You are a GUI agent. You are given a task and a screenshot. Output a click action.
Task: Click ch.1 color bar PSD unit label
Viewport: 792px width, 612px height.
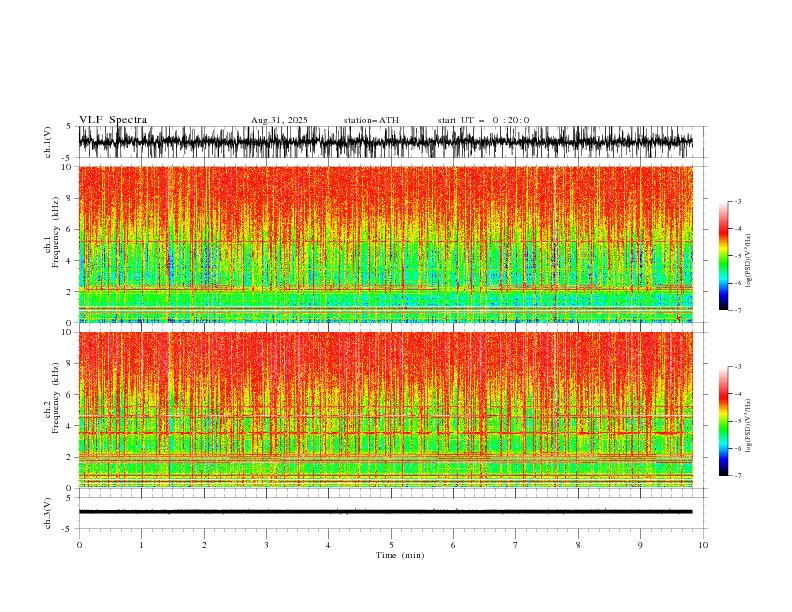(x=748, y=261)
